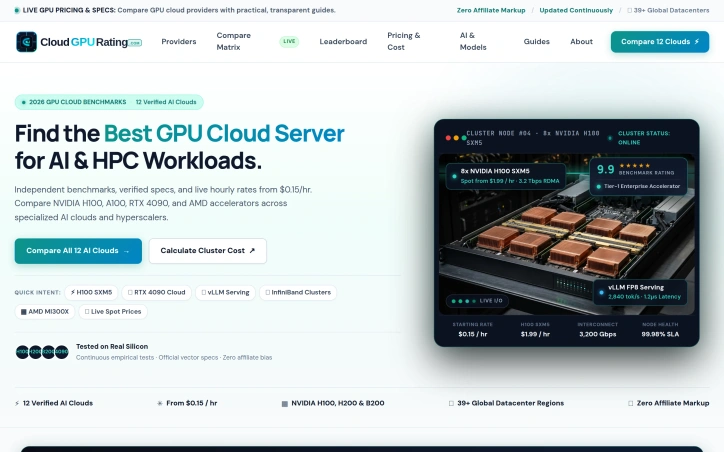Click the yellow window dot on cluster card

click(x=456, y=138)
